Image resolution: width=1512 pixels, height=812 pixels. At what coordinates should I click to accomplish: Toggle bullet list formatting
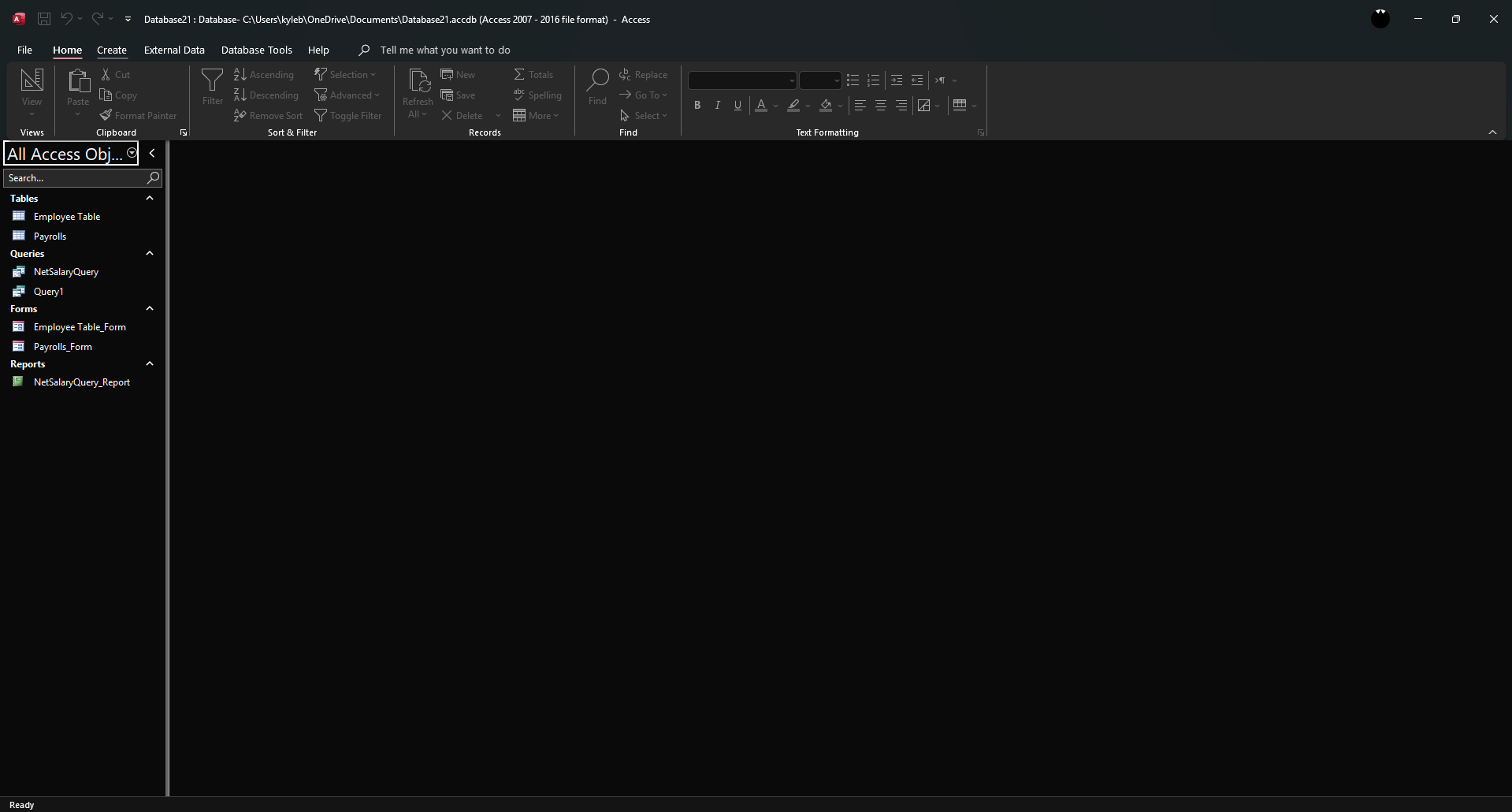pos(853,80)
